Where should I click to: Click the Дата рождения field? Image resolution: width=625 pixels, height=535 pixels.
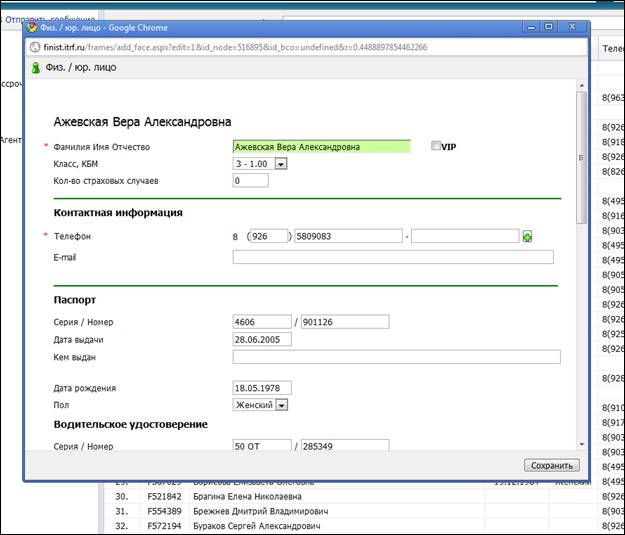point(262,388)
